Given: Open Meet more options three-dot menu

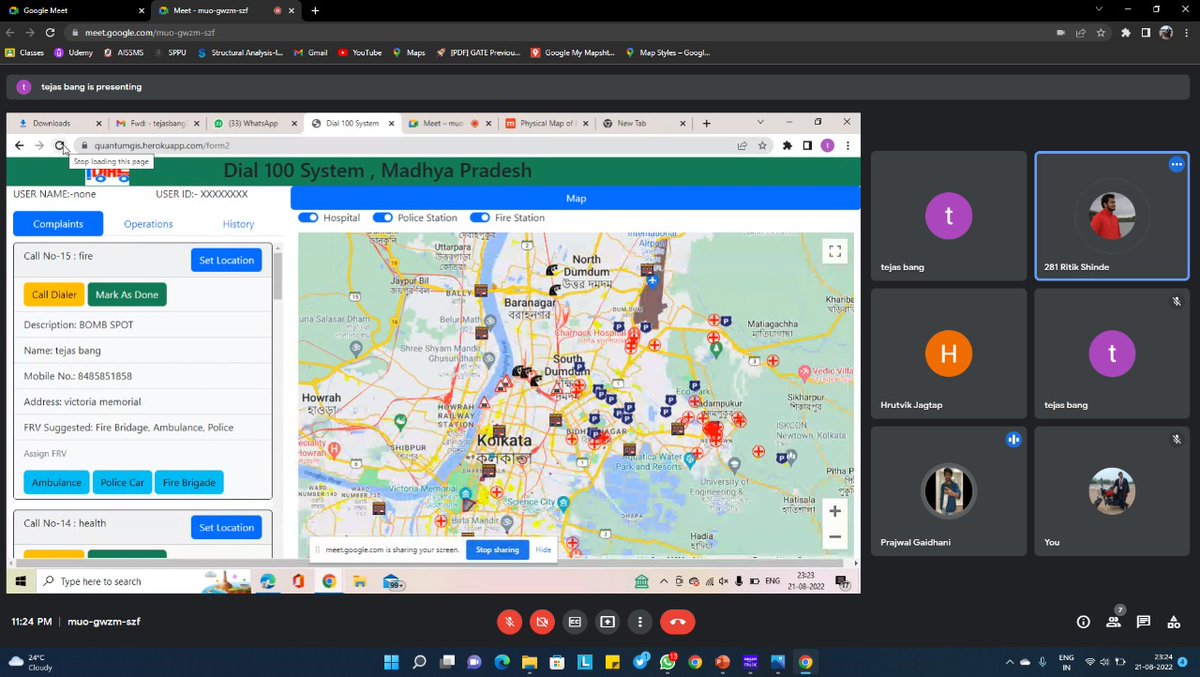Looking at the screenshot, I should coord(641,621).
